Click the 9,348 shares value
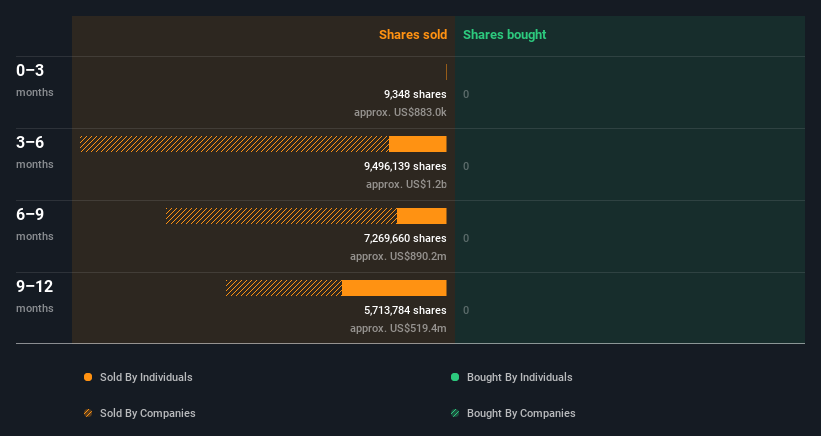Image resolution: width=821 pixels, height=436 pixels. 415,94
